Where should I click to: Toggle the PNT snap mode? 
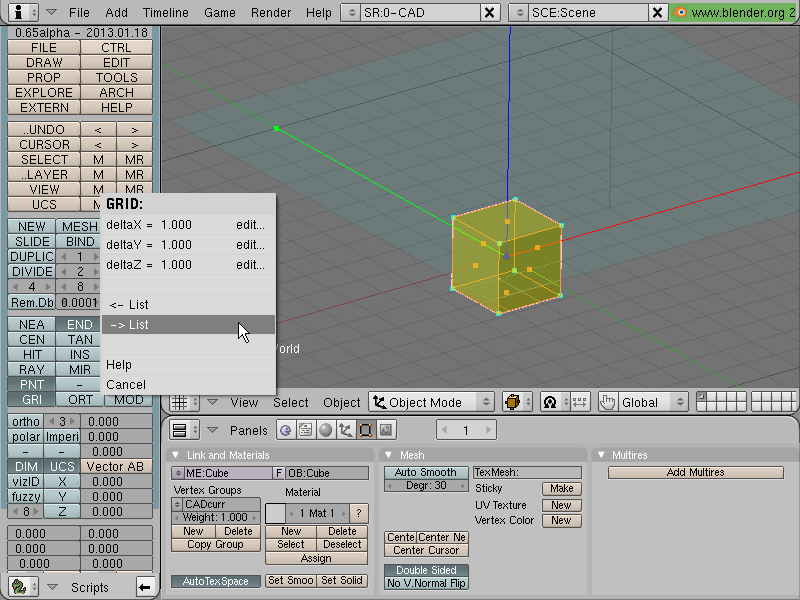tap(32, 384)
